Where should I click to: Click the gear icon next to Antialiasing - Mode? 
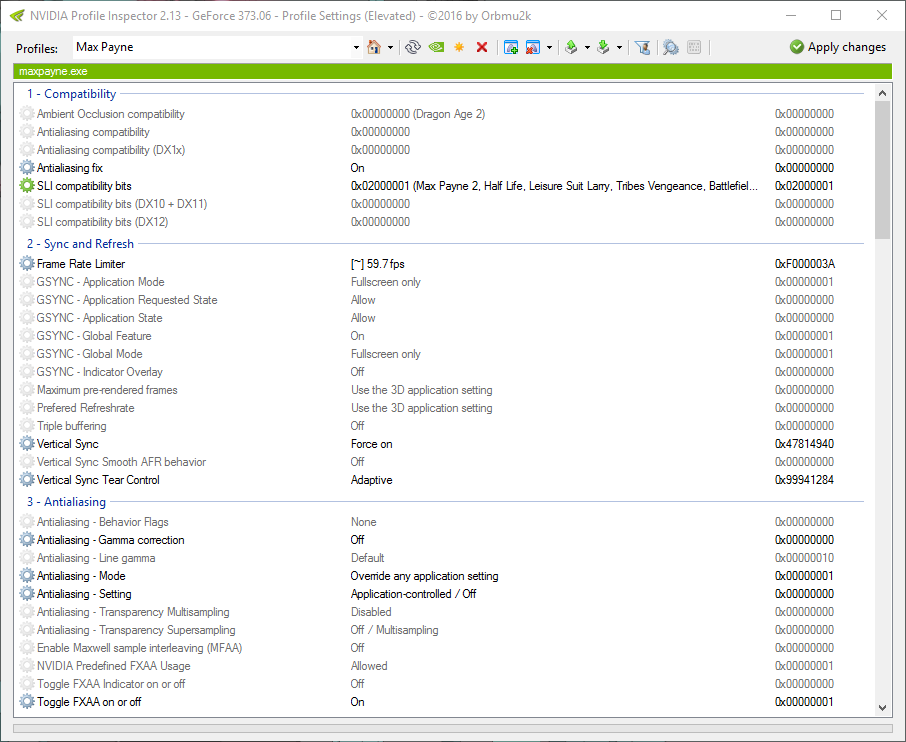click(27, 576)
